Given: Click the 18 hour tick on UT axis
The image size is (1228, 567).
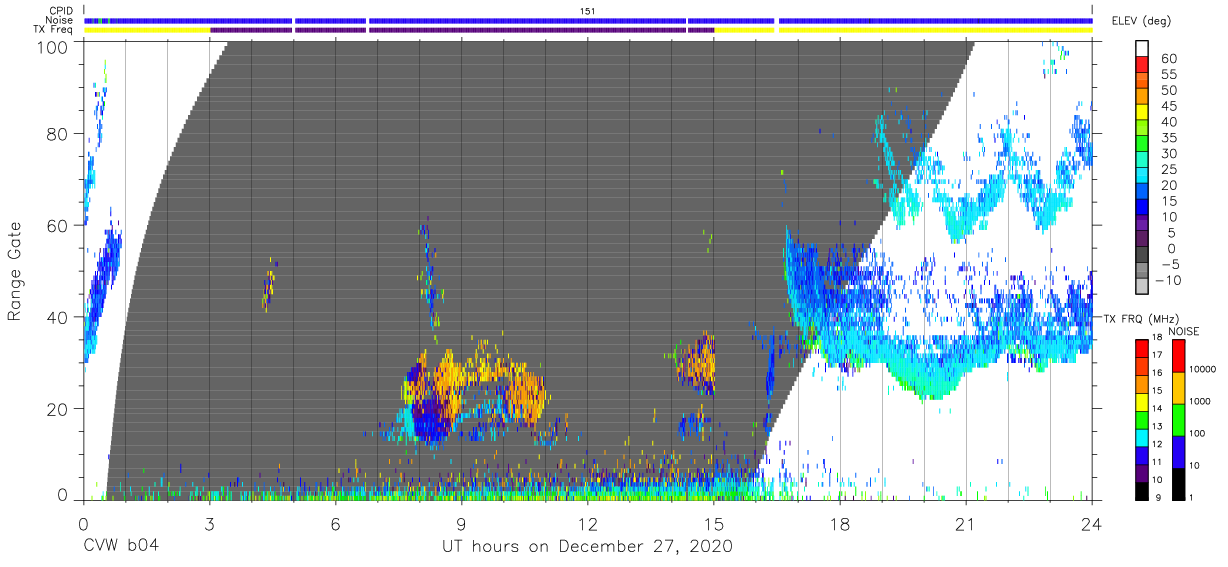Looking at the screenshot, I should [x=839, y=524].
